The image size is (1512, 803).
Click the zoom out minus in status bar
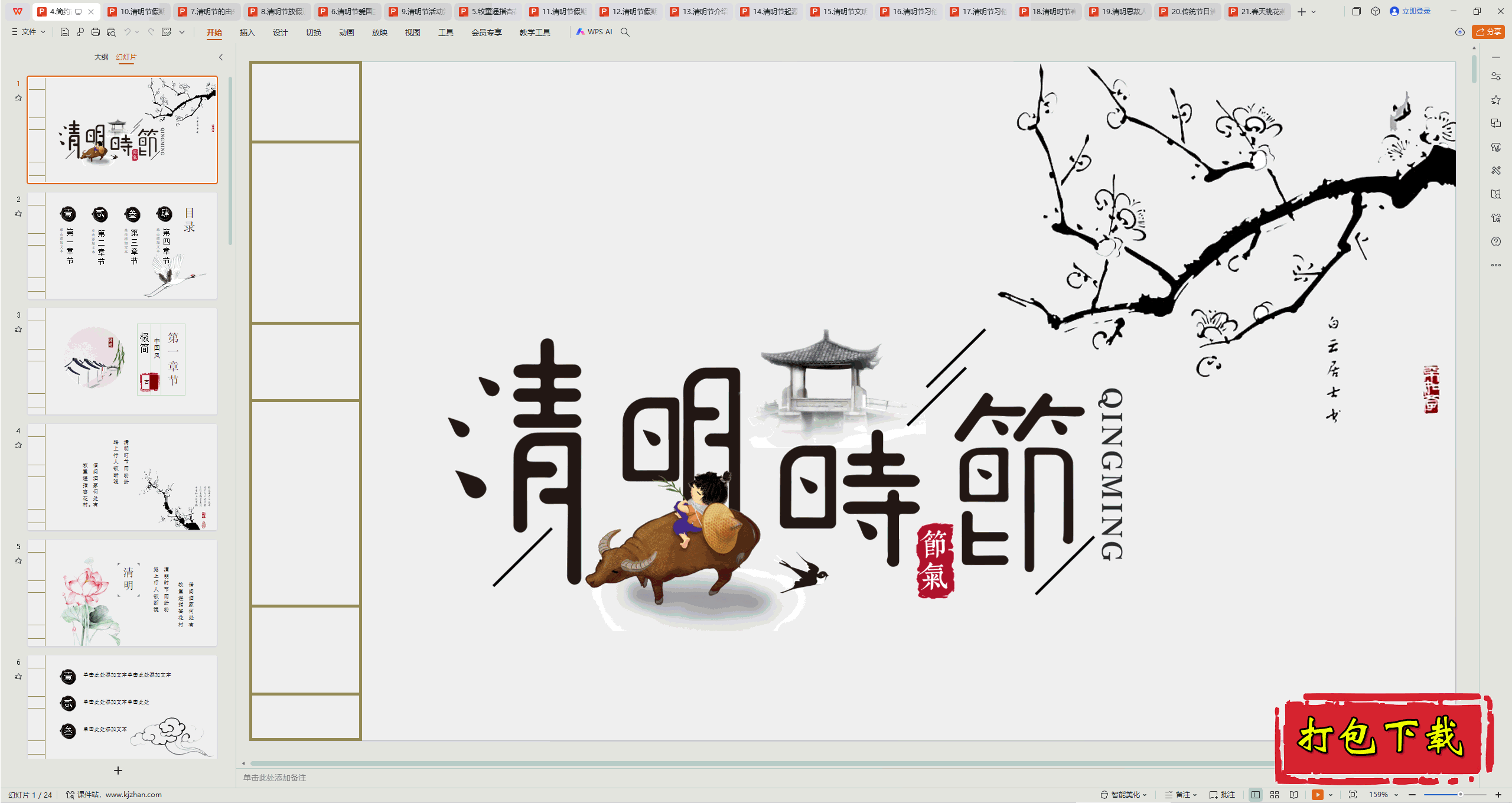pyautogui.click(x=1412, y=795)
